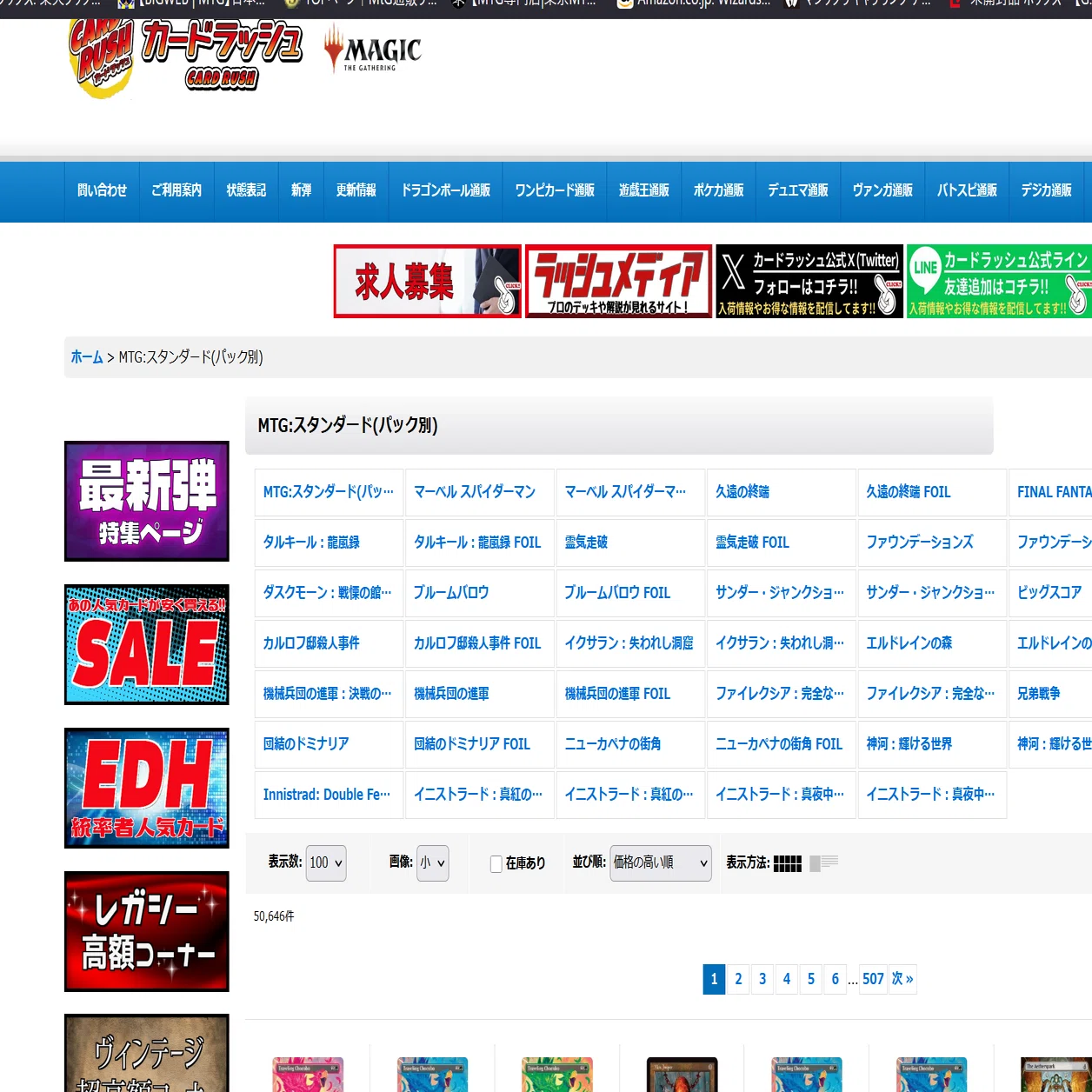The width and height of the screenshot is (1092, 1092).
Task: Open エルドレインの森 category link
Action: click(931, 643)
